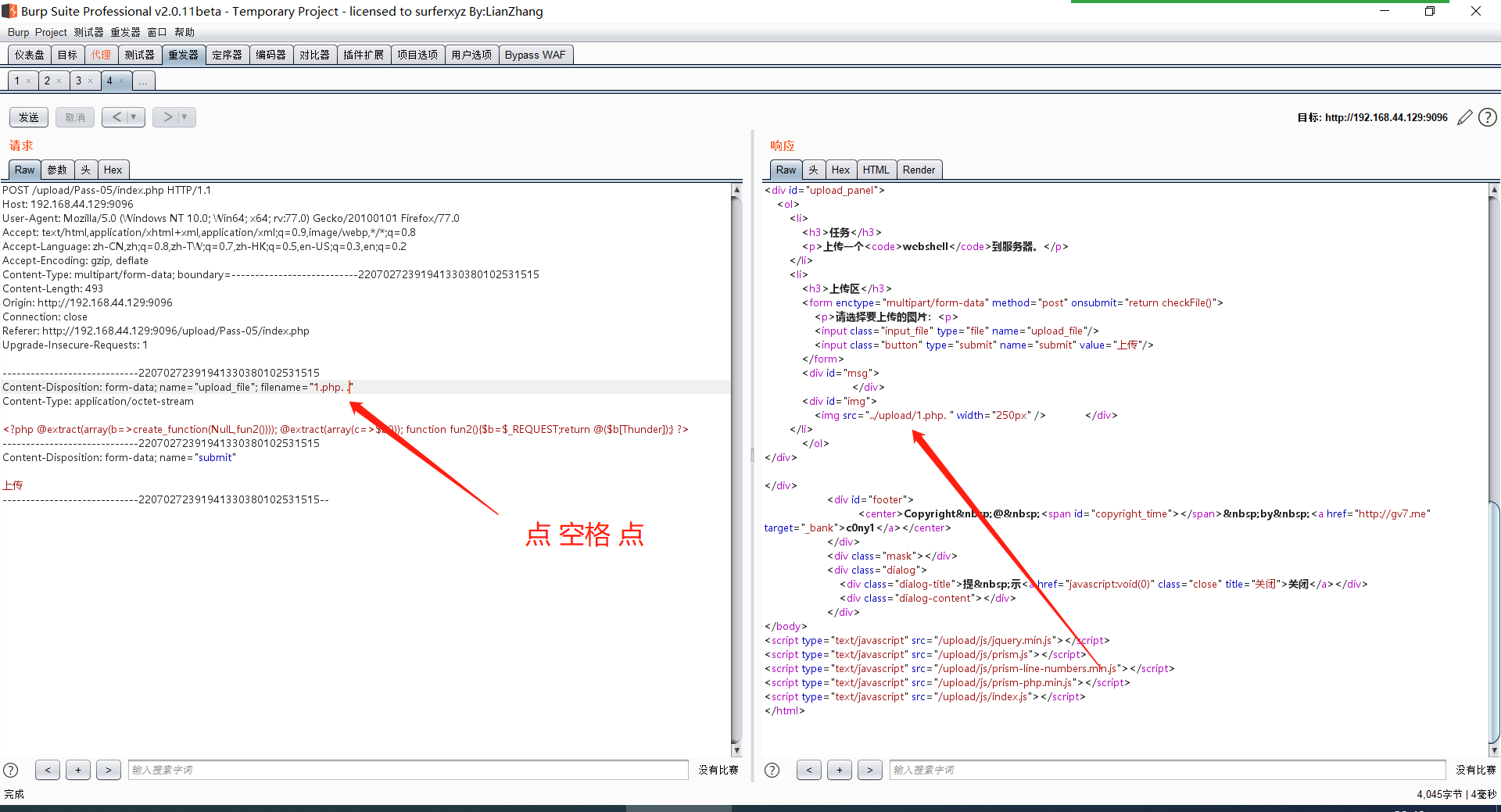Click the request search input field
Image resolution: width=1501 pixels, height=812 pixels.
coord(408,770)
